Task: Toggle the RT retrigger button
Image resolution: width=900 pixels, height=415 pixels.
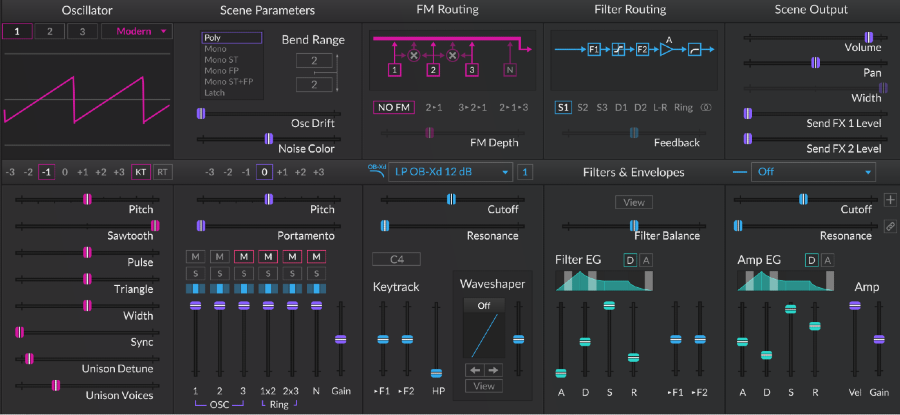Action: click(x=162, y=172)
